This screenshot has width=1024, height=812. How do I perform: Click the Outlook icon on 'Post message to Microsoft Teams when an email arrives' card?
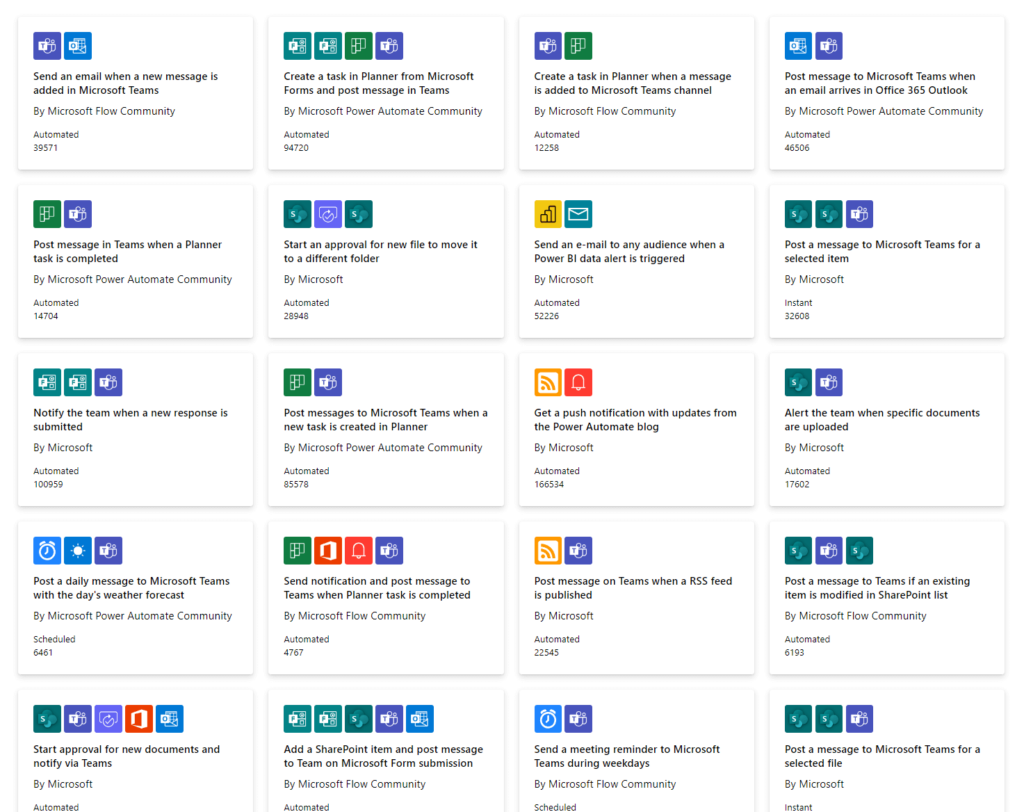coord(798,46)
